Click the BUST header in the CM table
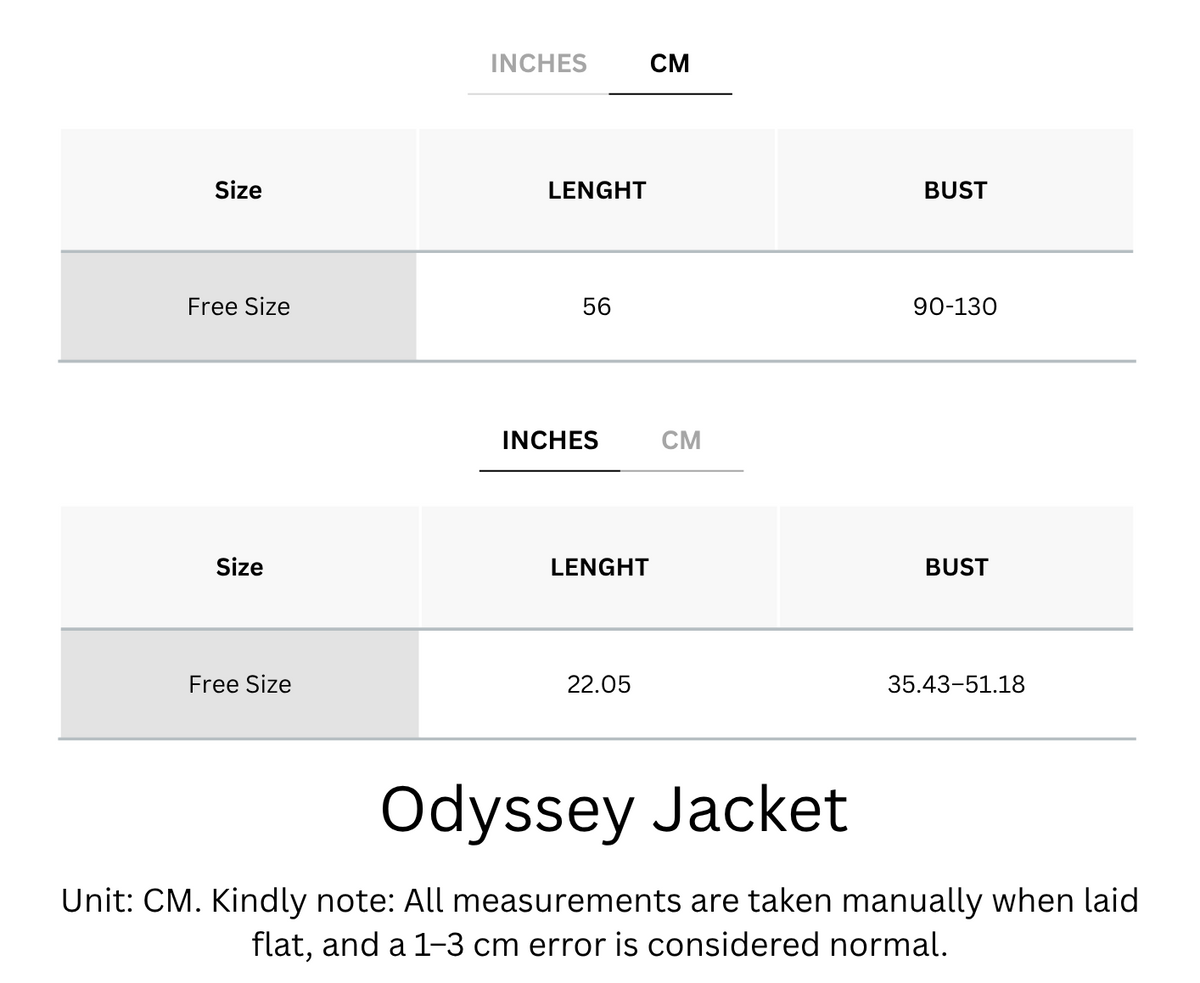 coord(955,190)
